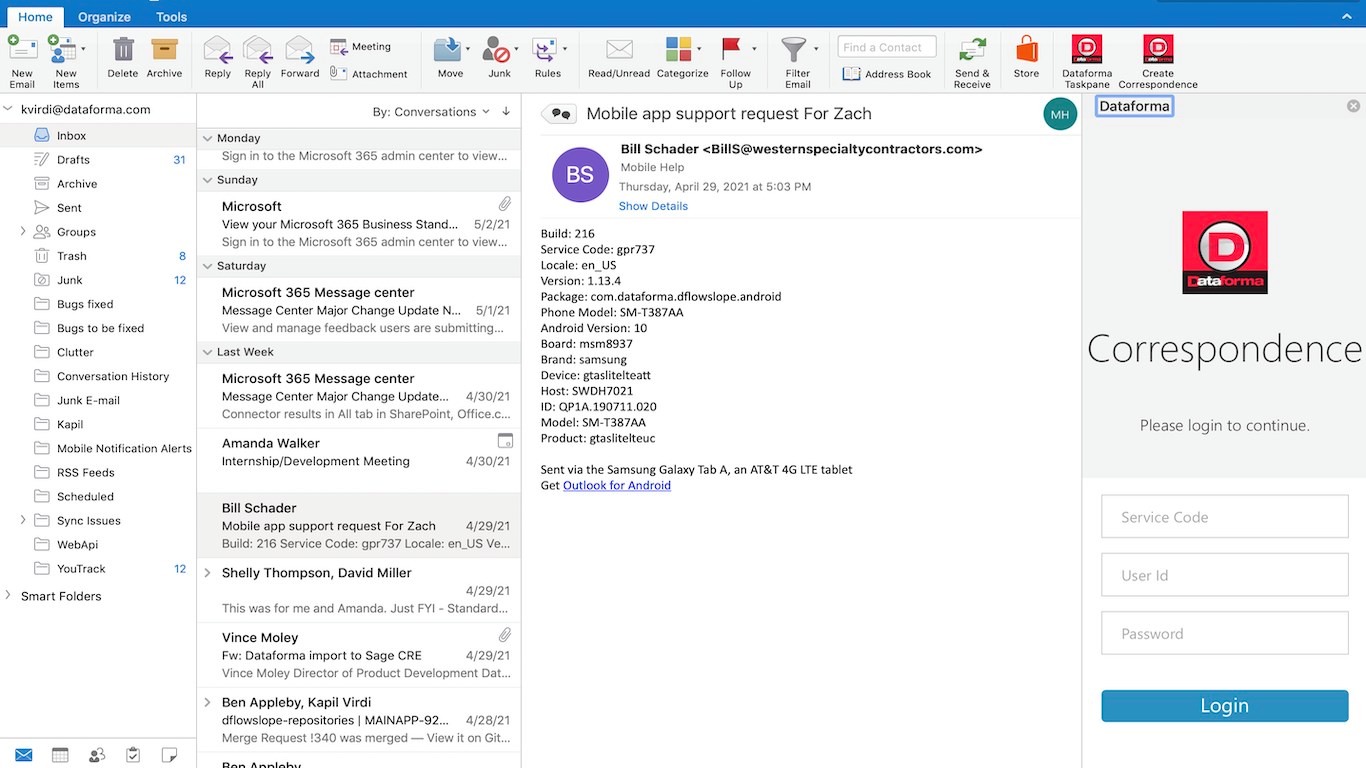This screenshot has width=1366, height=768.
Task: Toggle Read/Unread status
Action: click(619, 58)
